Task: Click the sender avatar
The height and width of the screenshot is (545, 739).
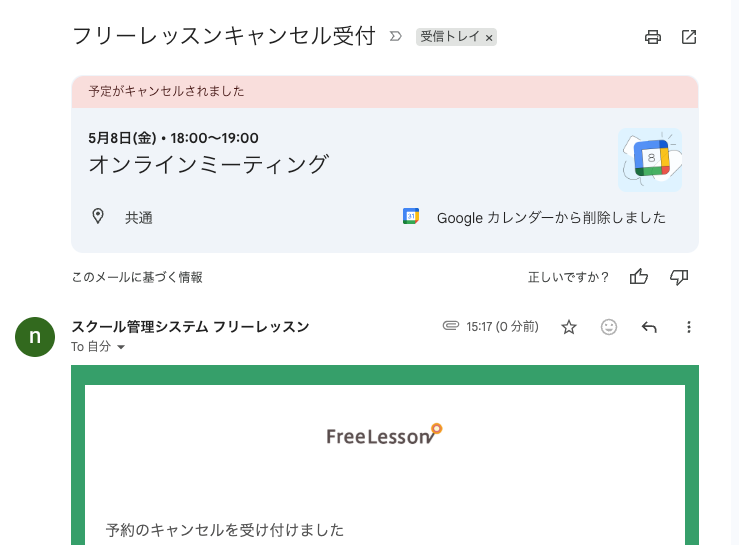Action: coord(35,336)
